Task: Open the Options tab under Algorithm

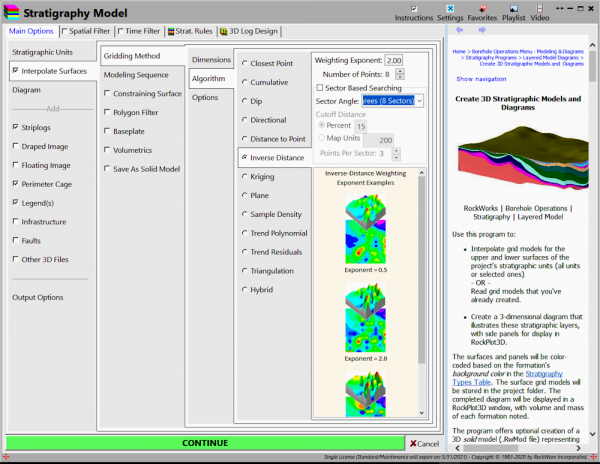Action: [x=205, y=97]
